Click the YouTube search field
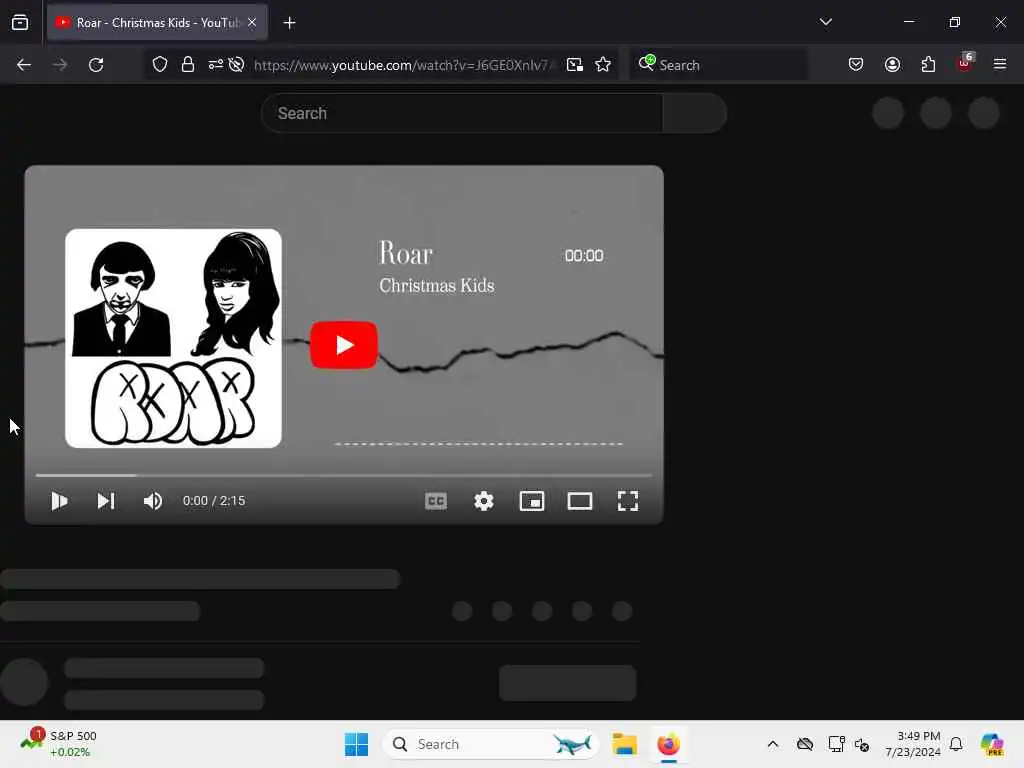 tap(462, 113)
